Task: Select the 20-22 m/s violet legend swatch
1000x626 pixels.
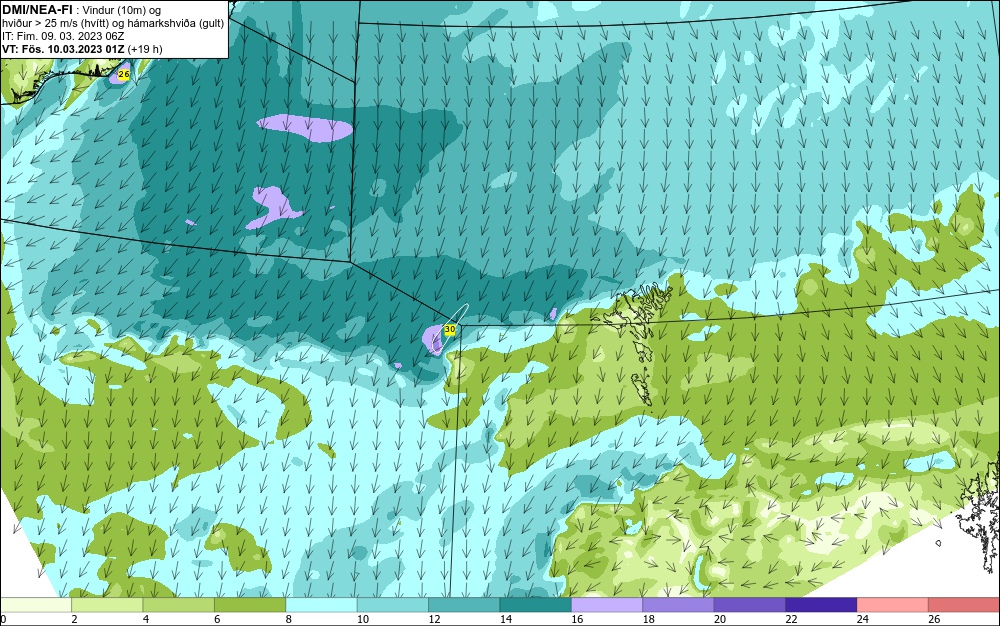Action: [750, 605]
